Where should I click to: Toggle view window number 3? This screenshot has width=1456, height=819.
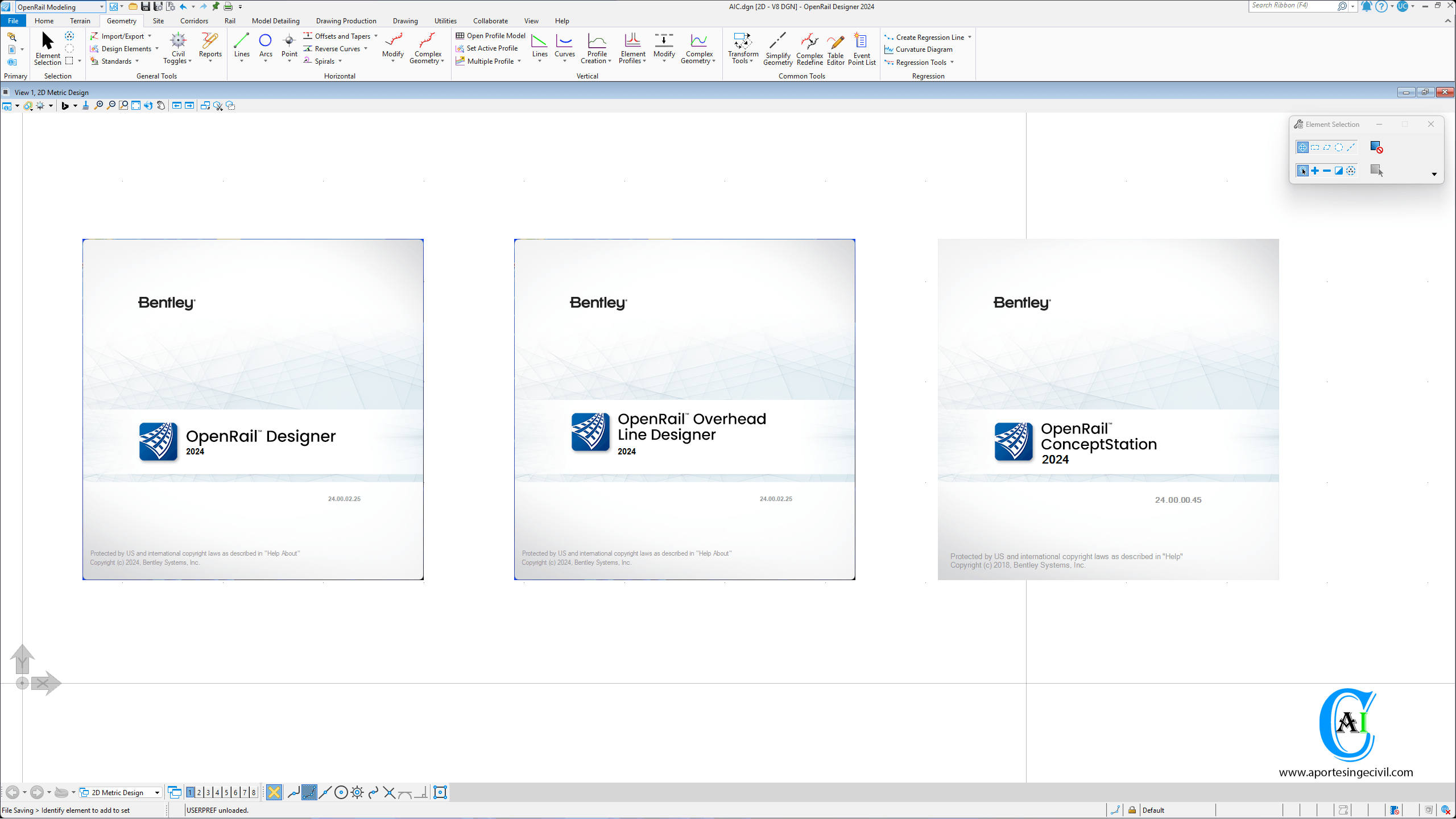pyautogui.click(x=208, y=792)
